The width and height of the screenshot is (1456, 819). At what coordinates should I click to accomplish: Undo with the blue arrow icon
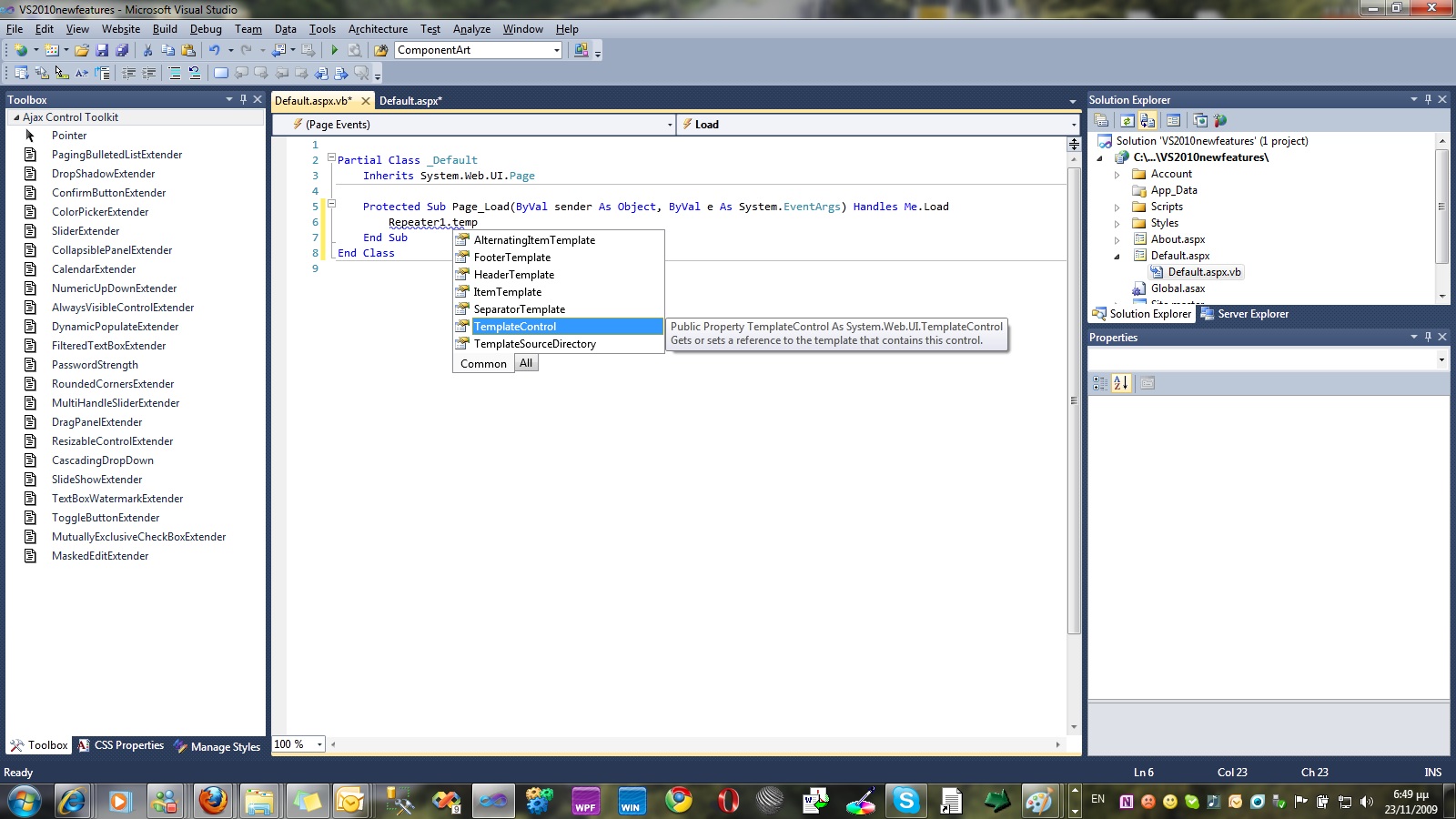[214, 50]
